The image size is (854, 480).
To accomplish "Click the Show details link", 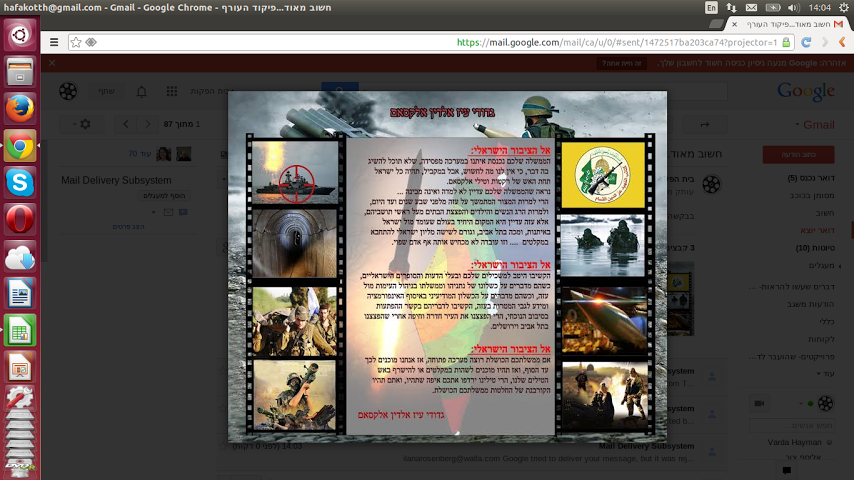I will point(129,226).
